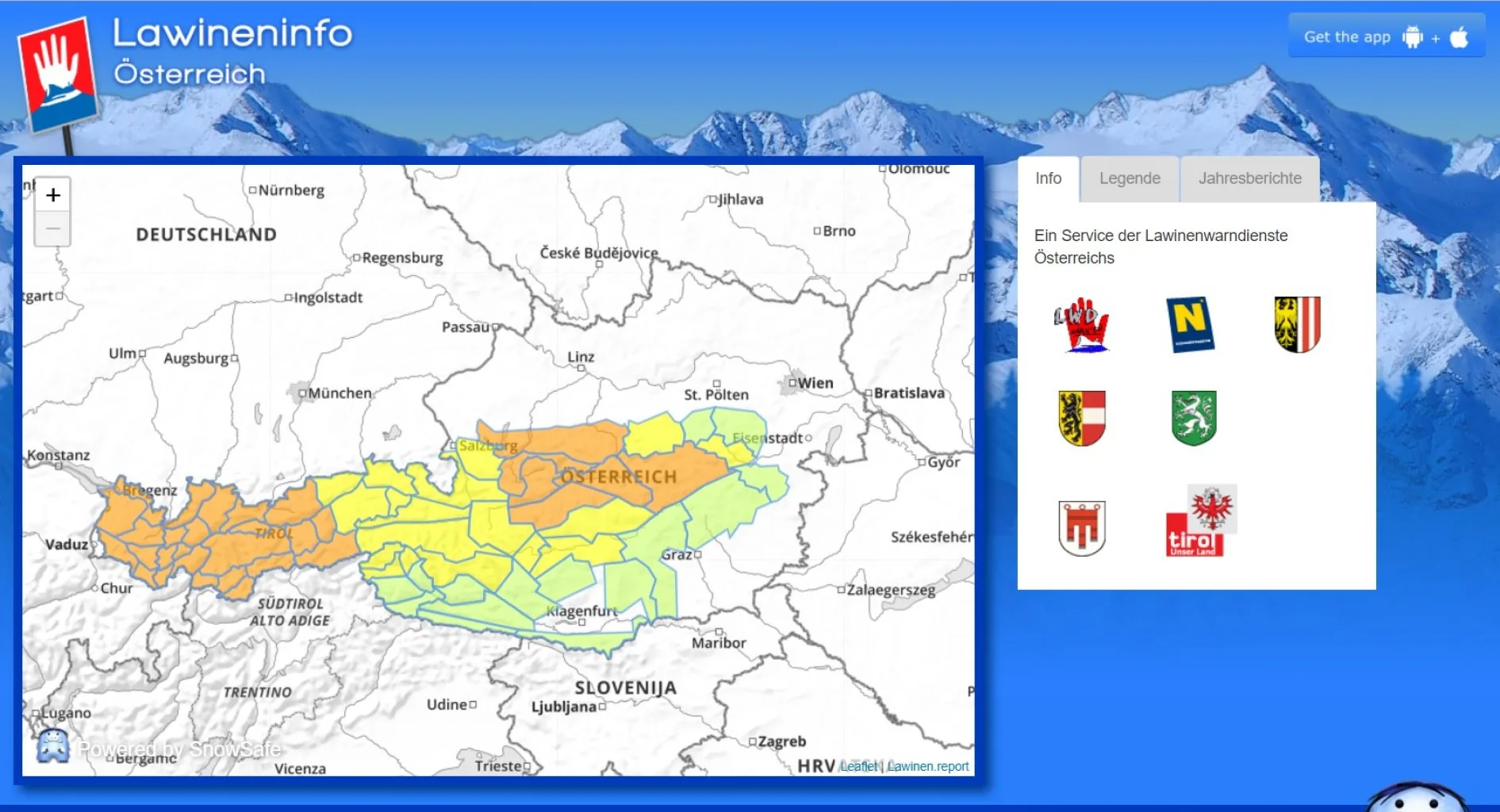Open the Jahresberichte tab
Viewport: 1500px width, 812px height.
pyautogui.click(x=1249, y=178)
